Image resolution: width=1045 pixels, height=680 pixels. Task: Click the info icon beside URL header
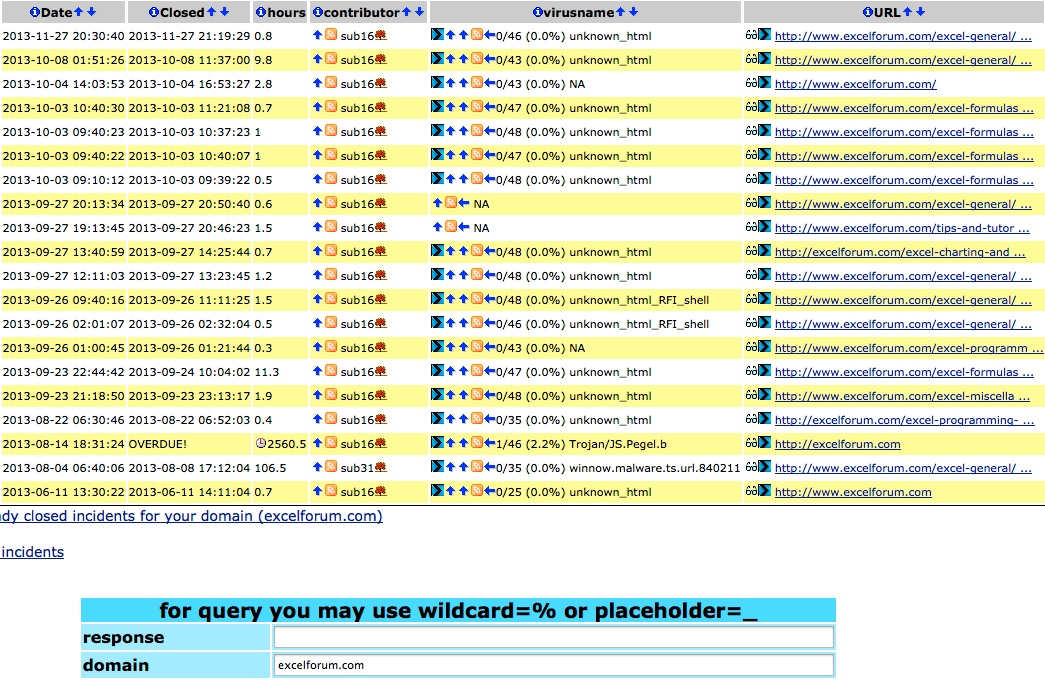point(868,12)
